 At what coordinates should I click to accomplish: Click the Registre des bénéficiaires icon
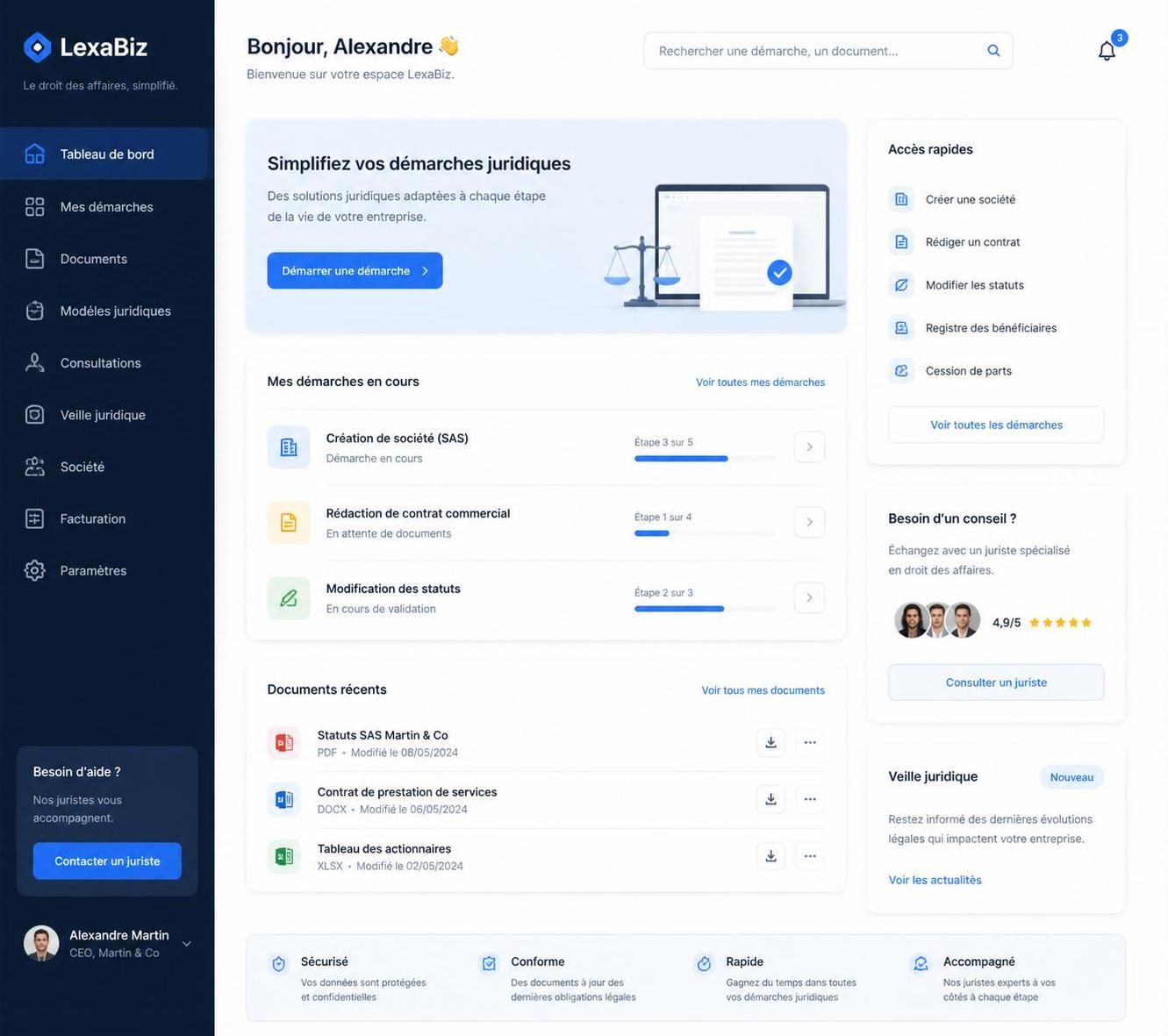(x=901, y=328)
